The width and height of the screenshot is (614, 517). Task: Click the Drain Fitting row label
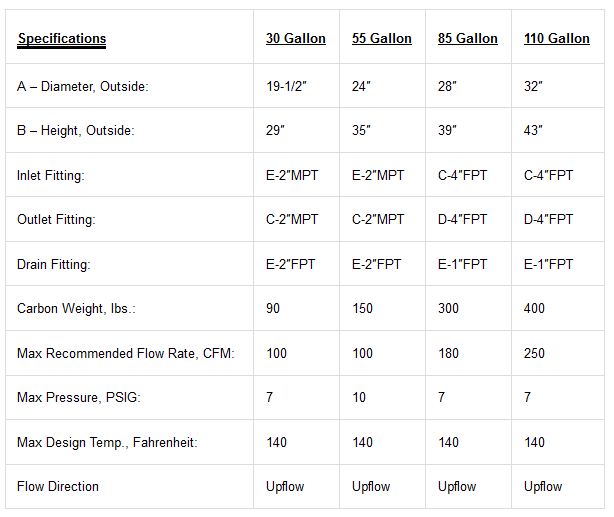point(53,265)
